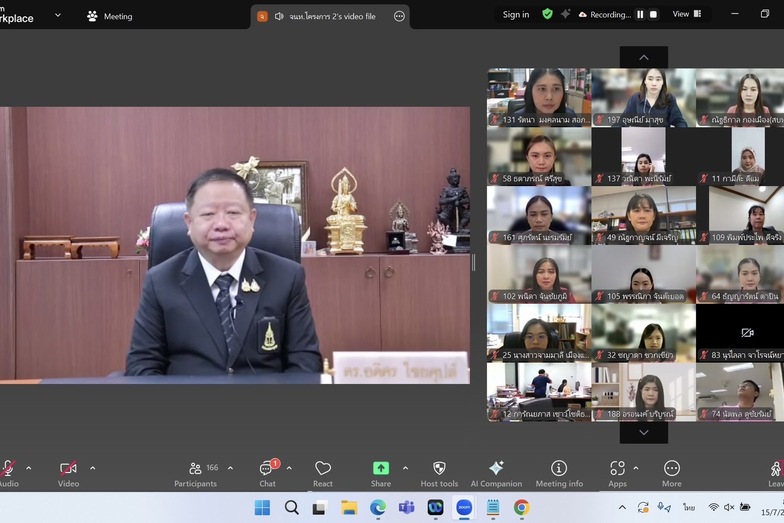784x523 pixels.
Task: Select participant tile 74
Action: [x=740, y=392]
